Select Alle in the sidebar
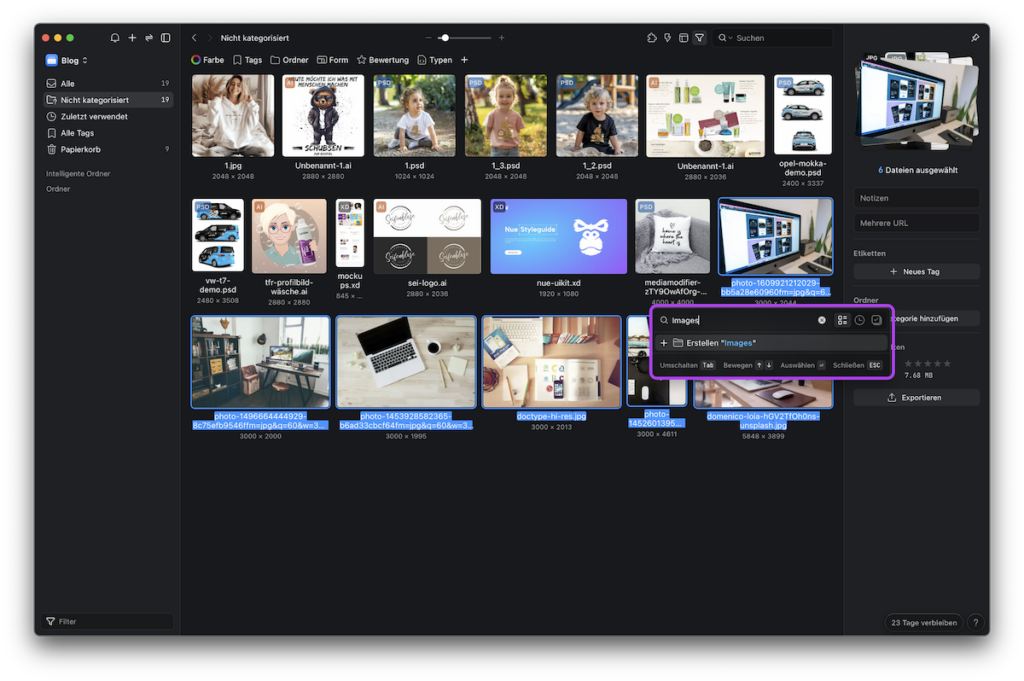 tap(108, 84)
